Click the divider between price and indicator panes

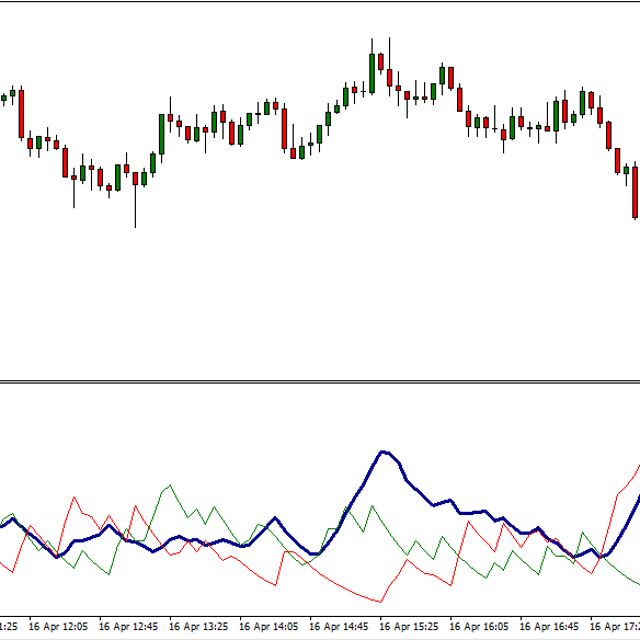(320, 381)
